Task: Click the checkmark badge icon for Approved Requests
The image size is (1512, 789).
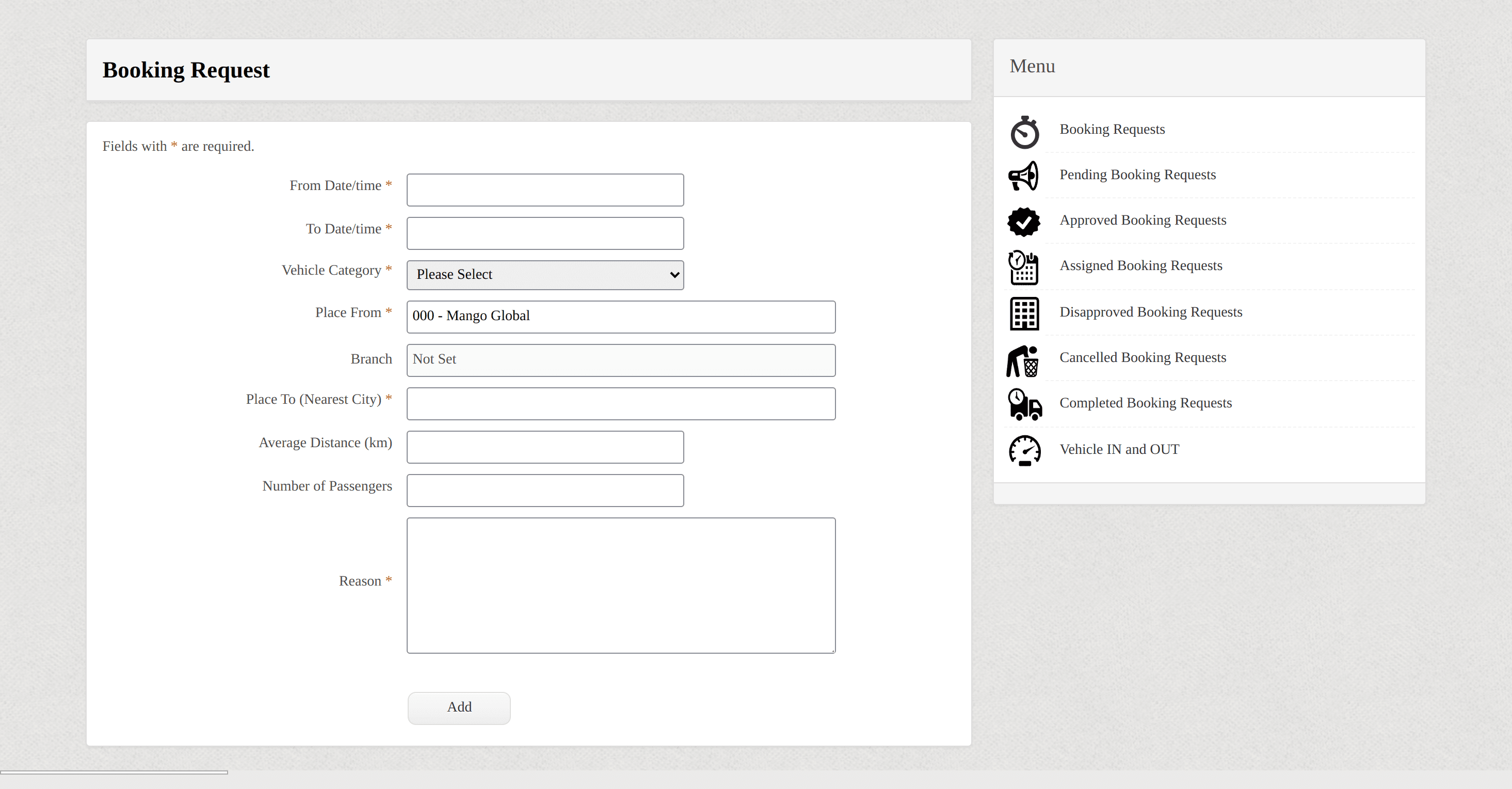Action: click(1024, 222)
